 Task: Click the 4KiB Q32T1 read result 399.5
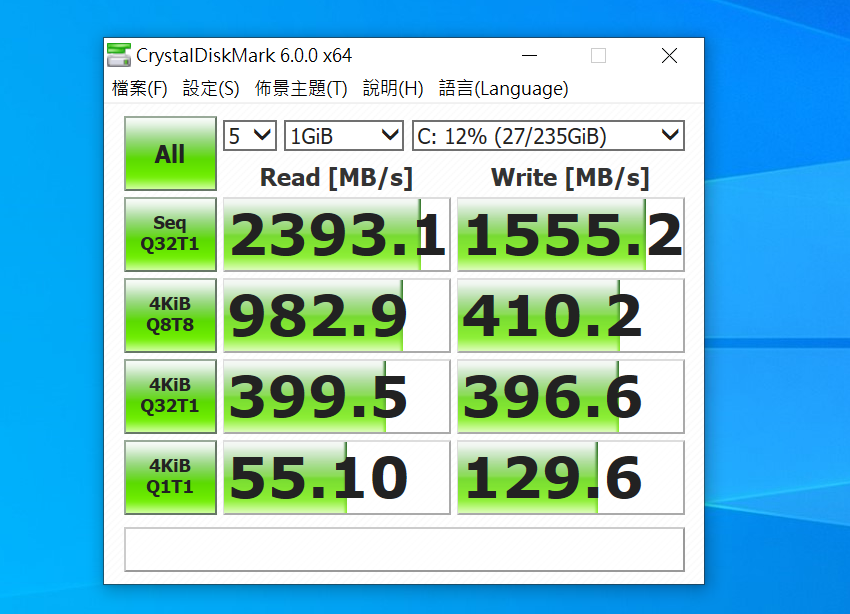(337, 396)
